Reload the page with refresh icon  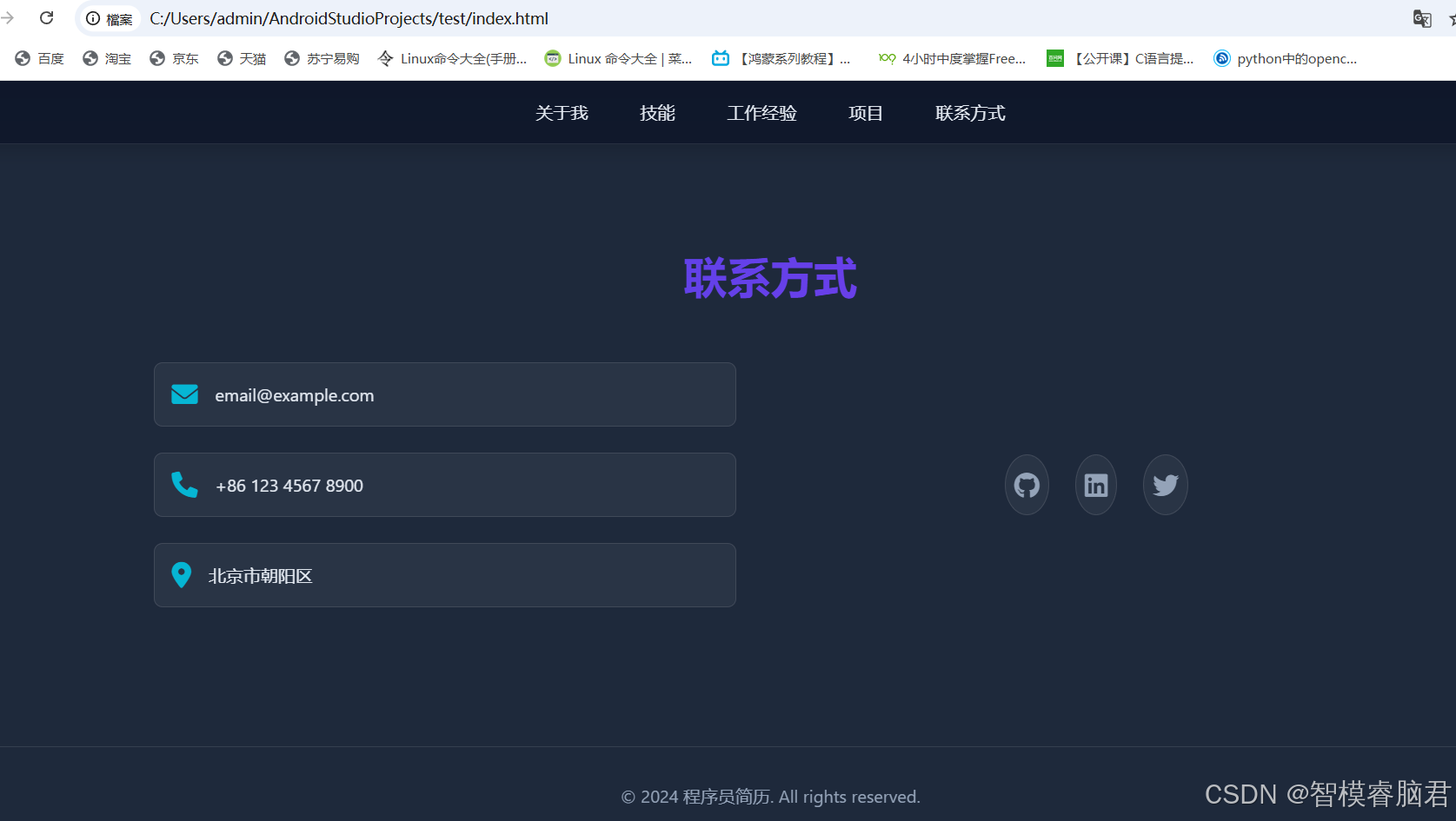pos(47,18)
